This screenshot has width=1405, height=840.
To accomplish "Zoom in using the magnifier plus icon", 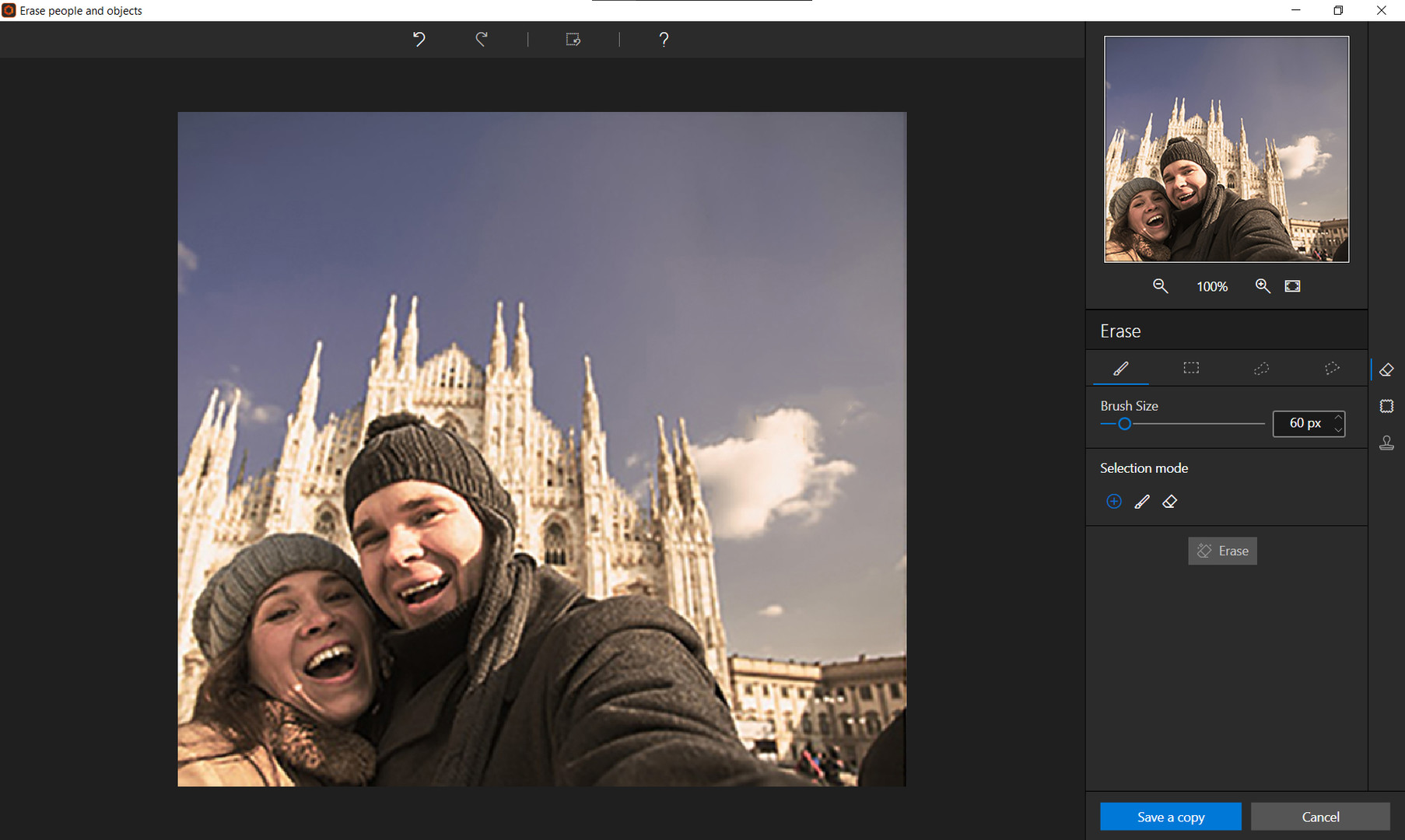I will tap(1263, 285).
